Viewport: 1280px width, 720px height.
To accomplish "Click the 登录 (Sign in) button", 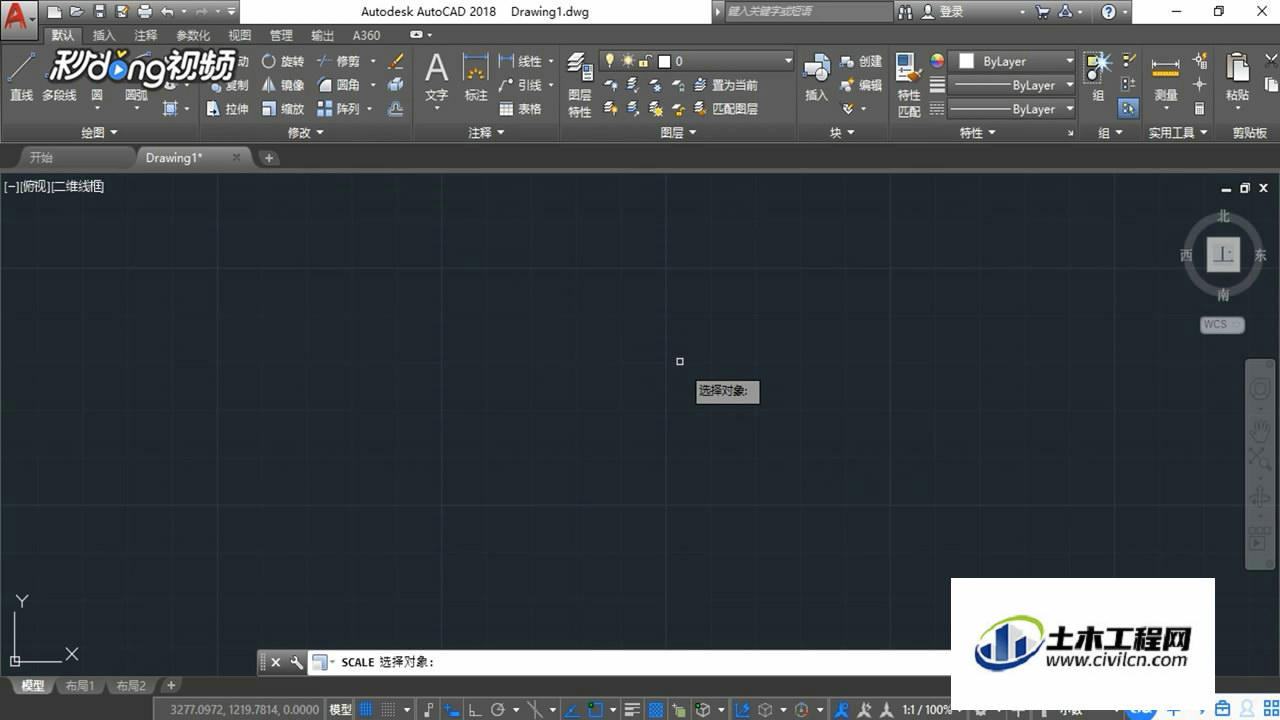I will pos(943,12).
